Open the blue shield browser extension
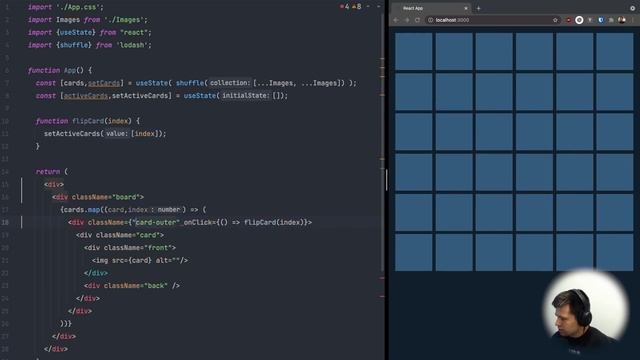Screen dimensions: 640x360 [601, 20]
